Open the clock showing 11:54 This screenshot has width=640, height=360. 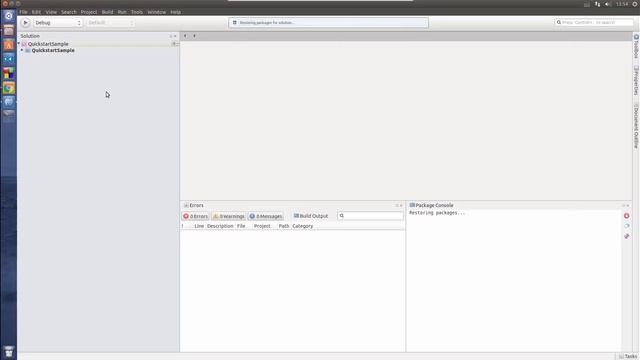622,4
